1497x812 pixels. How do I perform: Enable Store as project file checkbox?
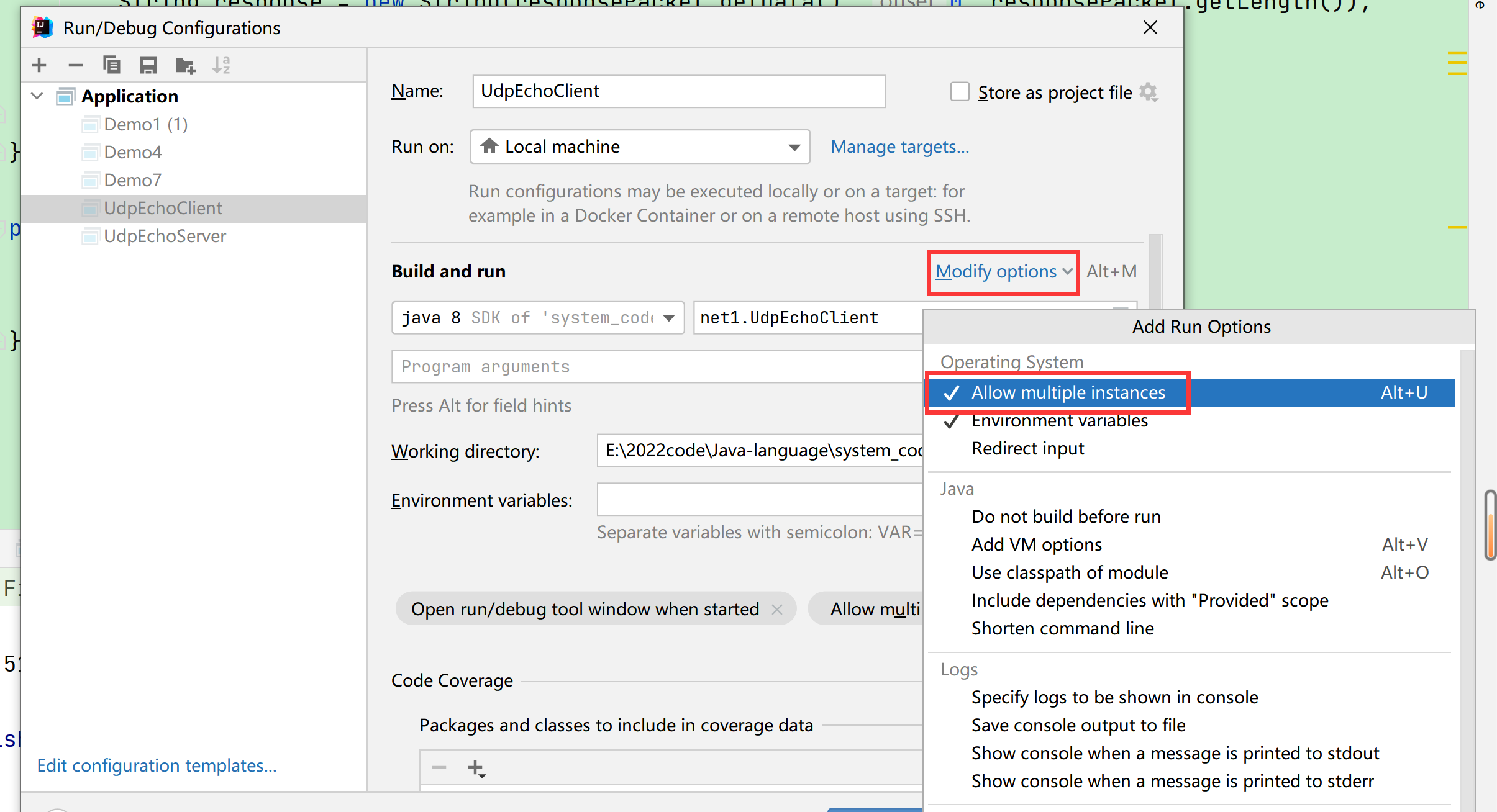tap(960, 92)
